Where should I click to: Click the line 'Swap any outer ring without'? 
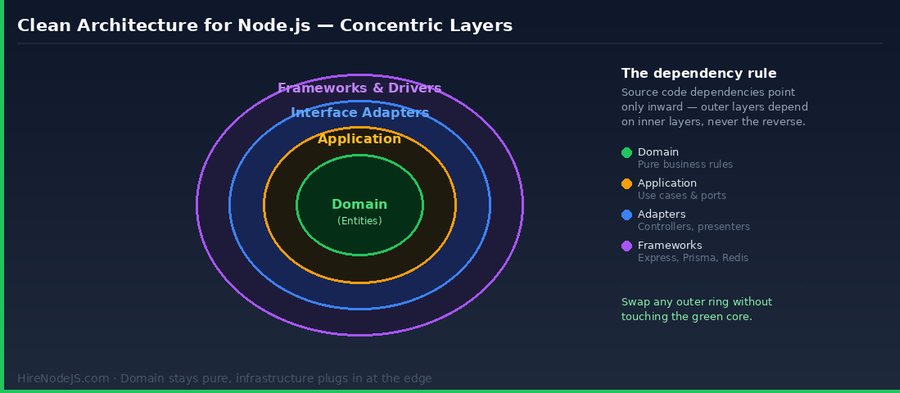point(696,302)
